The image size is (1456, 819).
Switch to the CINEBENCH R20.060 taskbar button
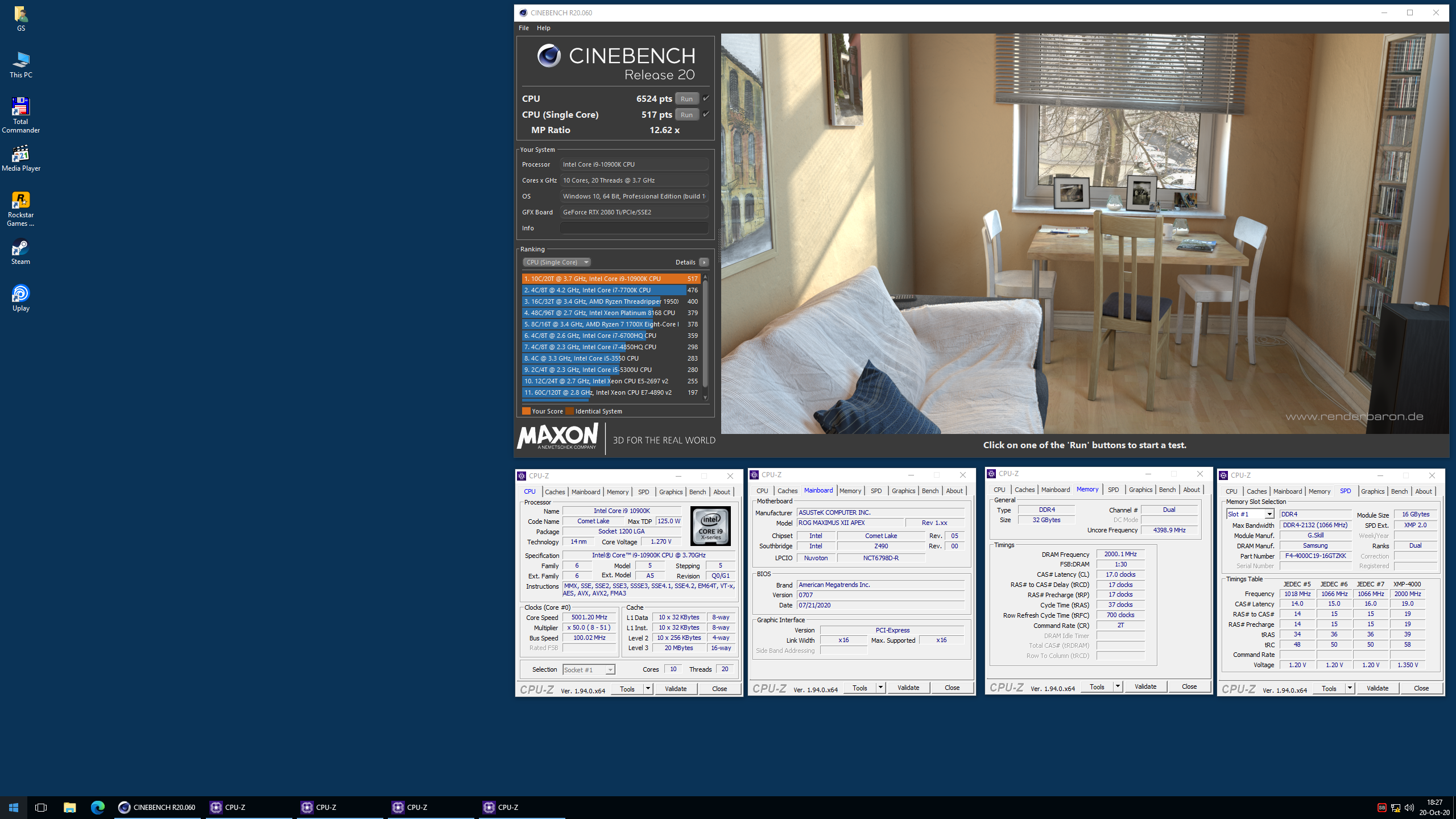click(x=158, y=807)
